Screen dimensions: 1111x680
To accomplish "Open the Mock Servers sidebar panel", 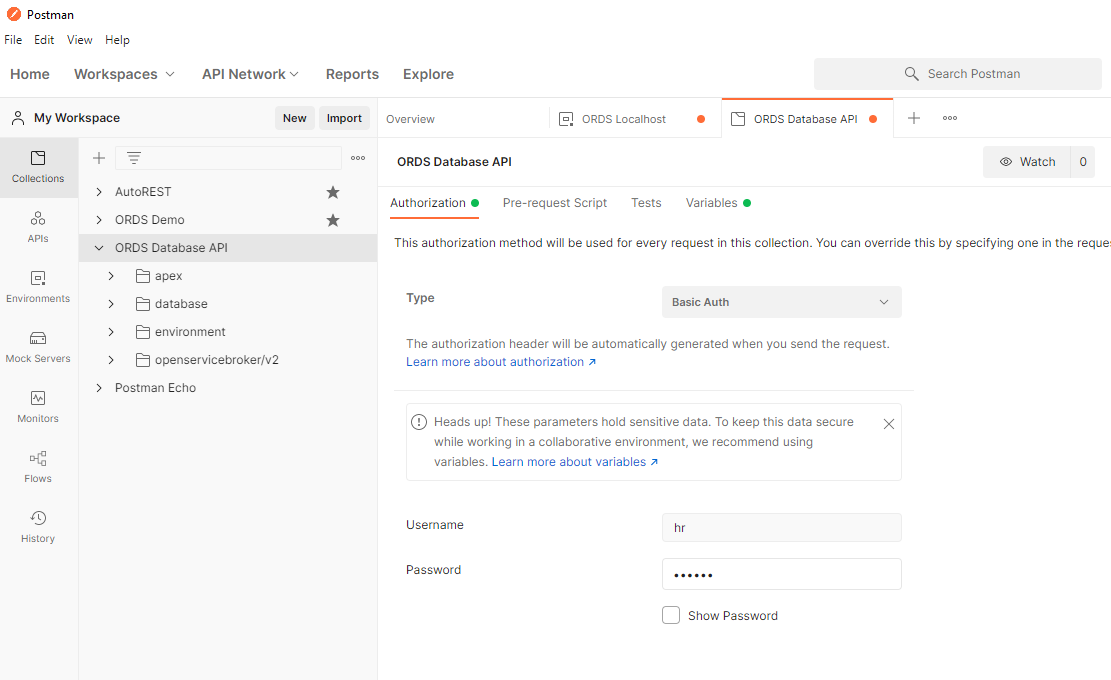I will [38, 347].
